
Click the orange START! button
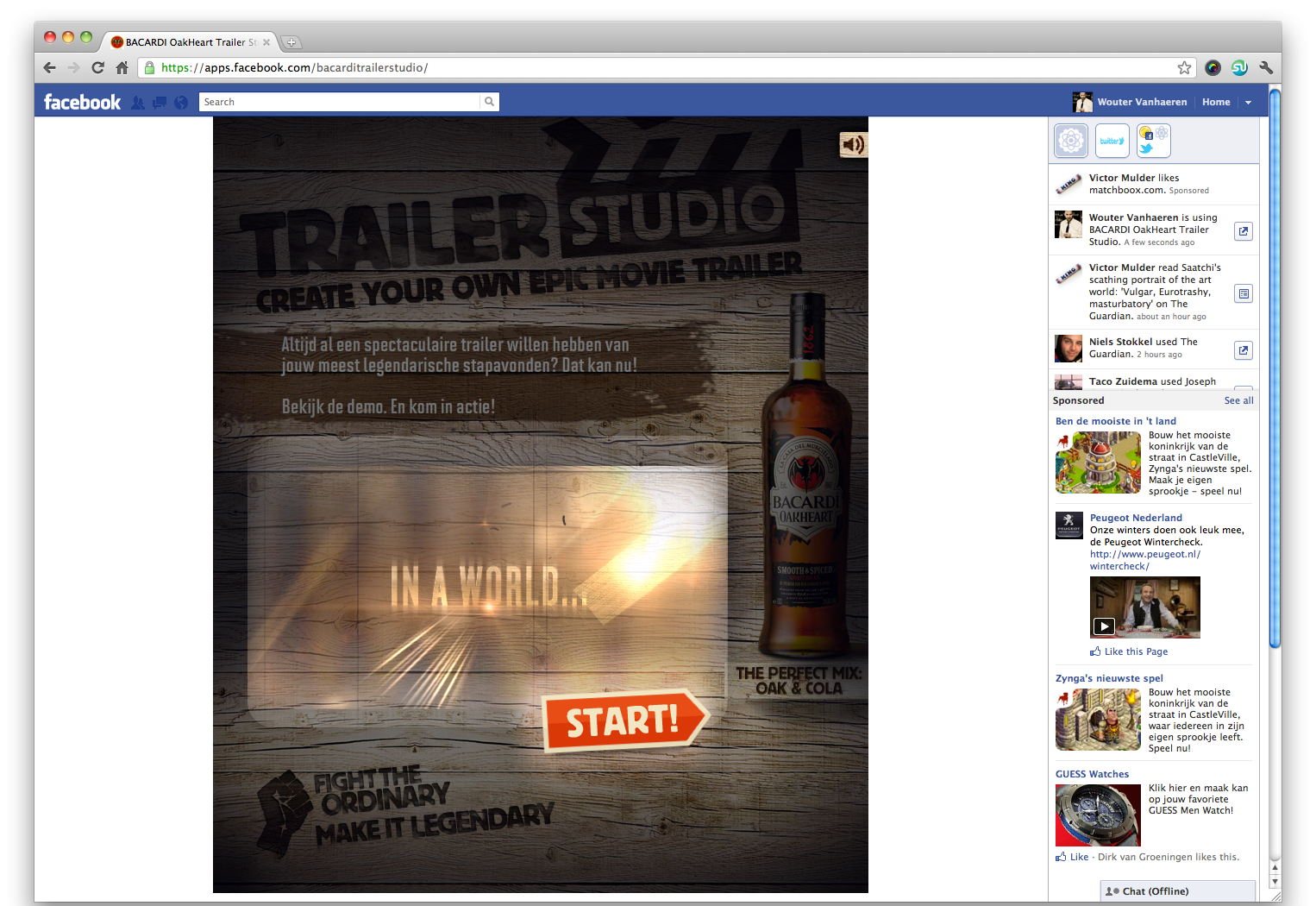pos(626,720)
